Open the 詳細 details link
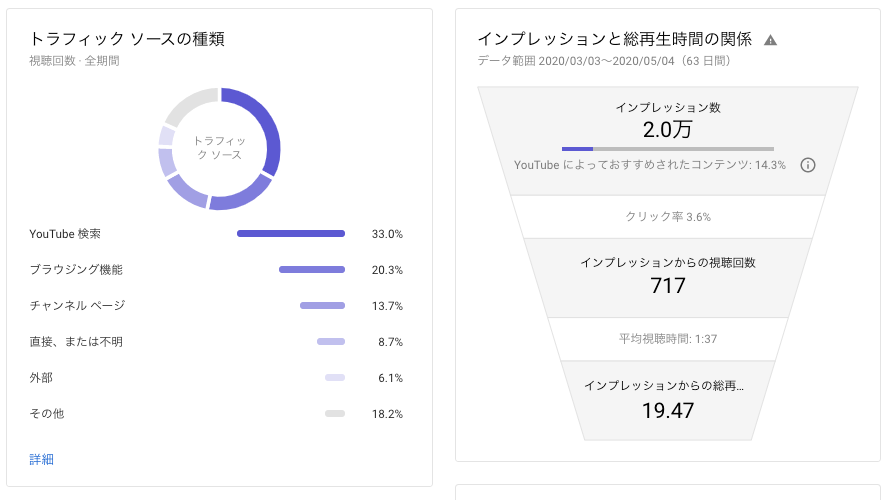The width and height of the screenshot is (892, 500). (x=42, y=459)
